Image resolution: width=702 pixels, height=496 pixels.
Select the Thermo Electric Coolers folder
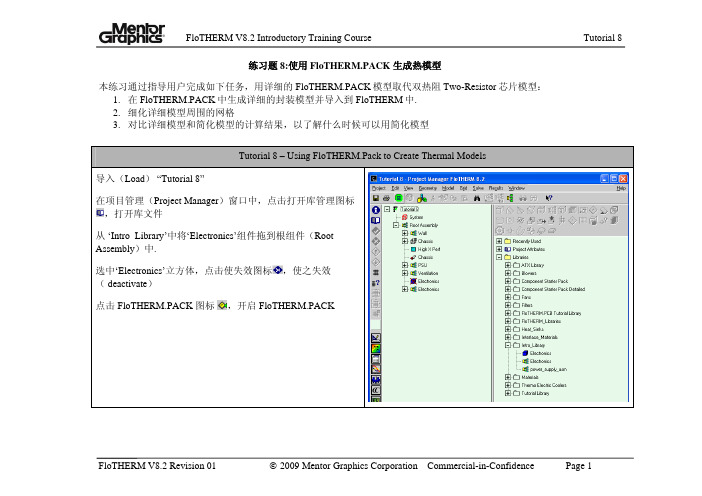(x=544, y=385)
